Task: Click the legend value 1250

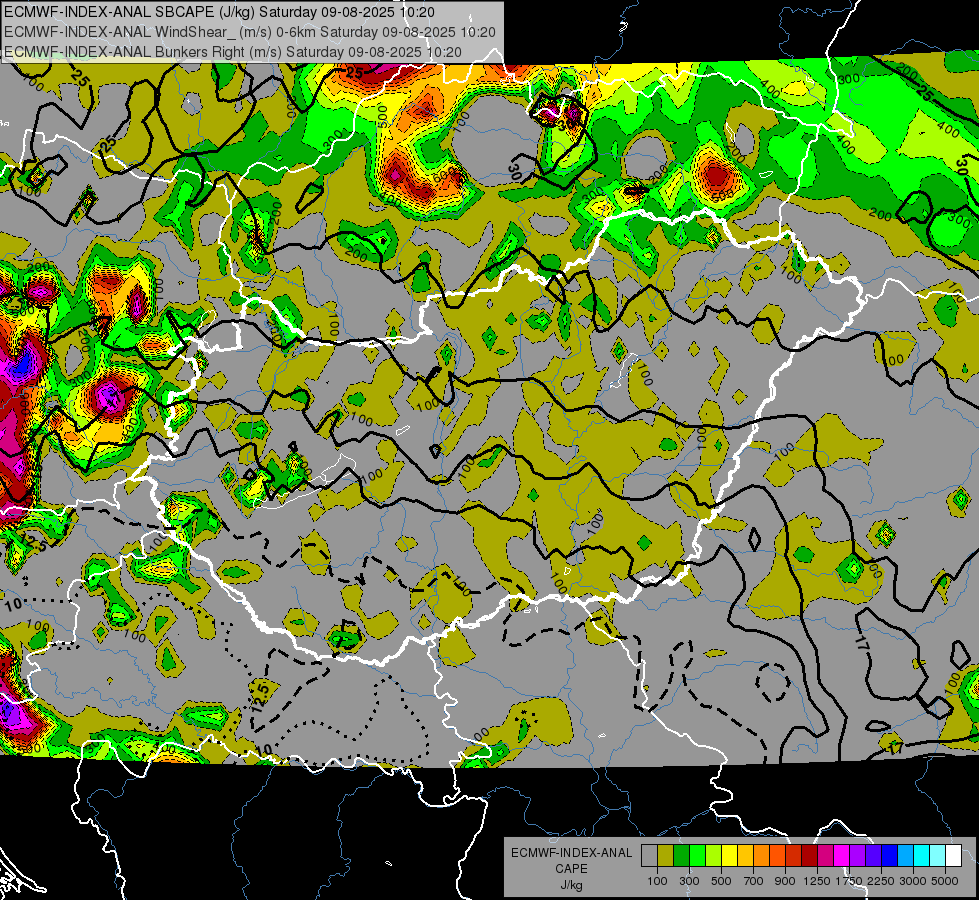Action: pos(817,881)
